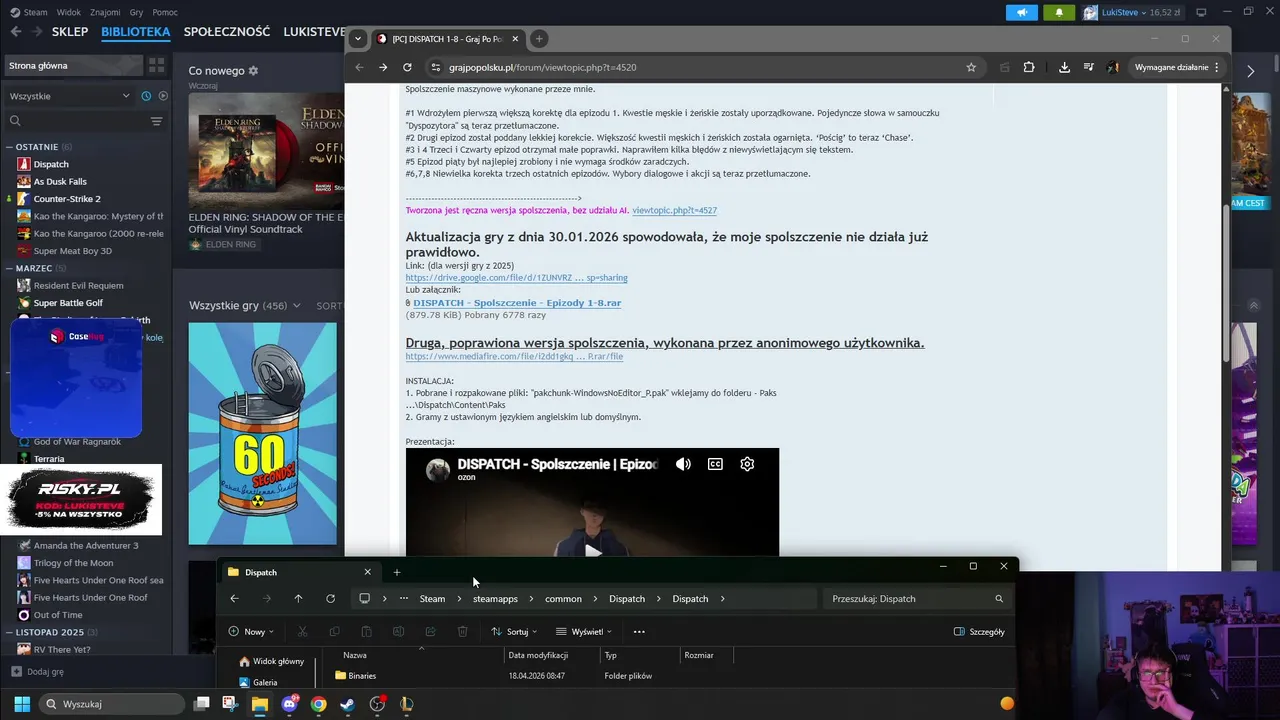Open Steam library advanced filter options
Image resolution: width=1280 pixels, height=720 pixels.
point(156,121)
